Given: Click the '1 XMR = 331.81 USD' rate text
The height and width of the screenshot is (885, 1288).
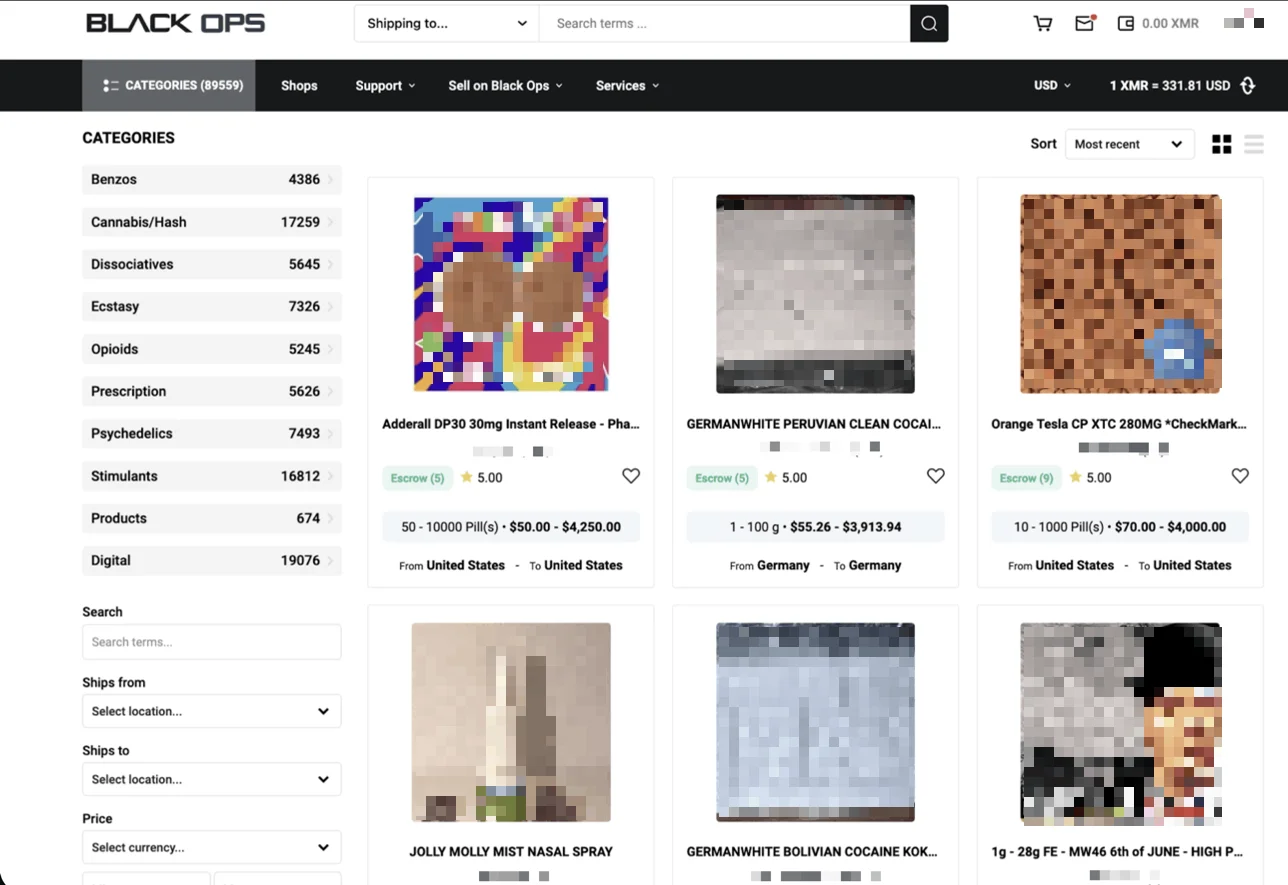Looking at the screenshot, I should click(1170, 86).
